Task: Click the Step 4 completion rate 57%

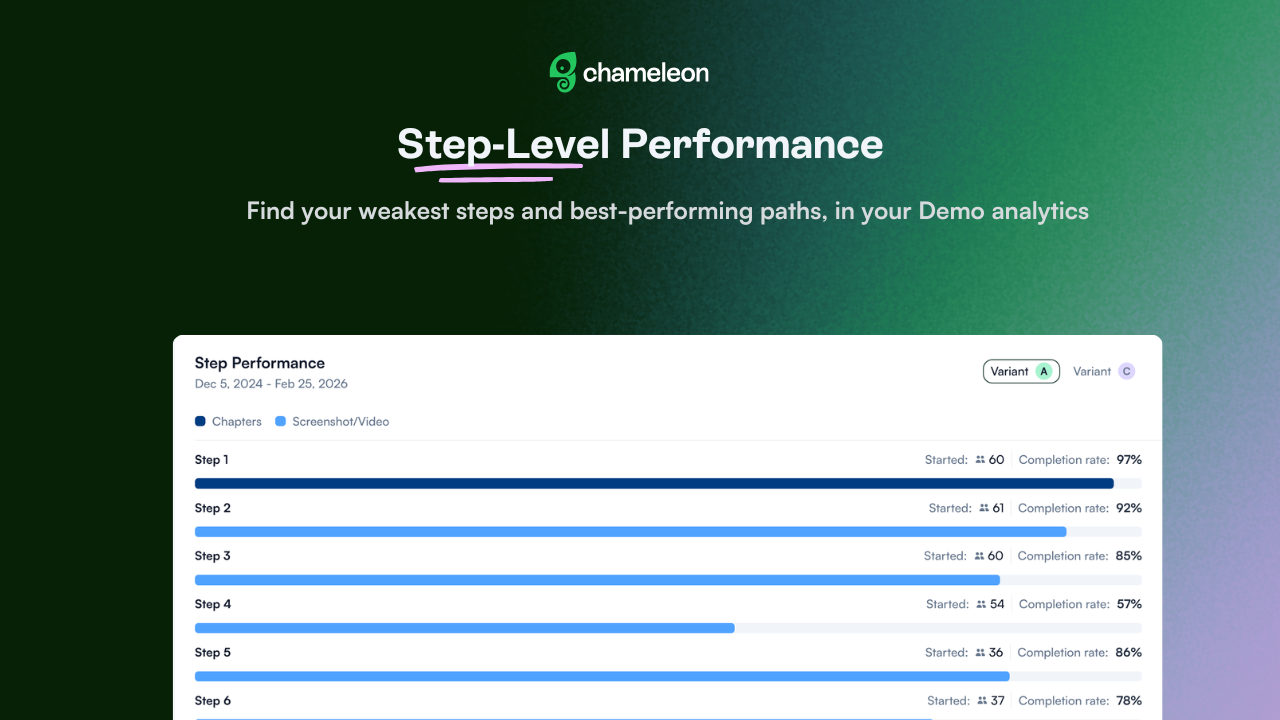Action: coord(1129,604)
